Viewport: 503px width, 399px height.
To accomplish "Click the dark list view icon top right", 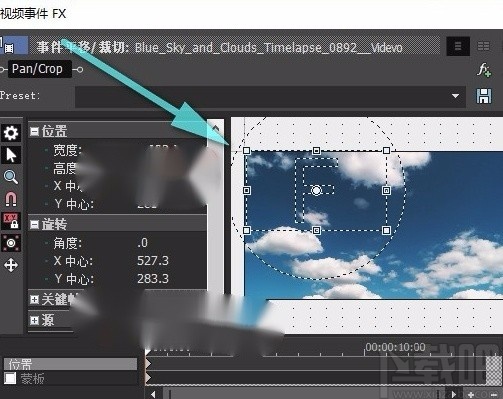I will pos(458,46).
